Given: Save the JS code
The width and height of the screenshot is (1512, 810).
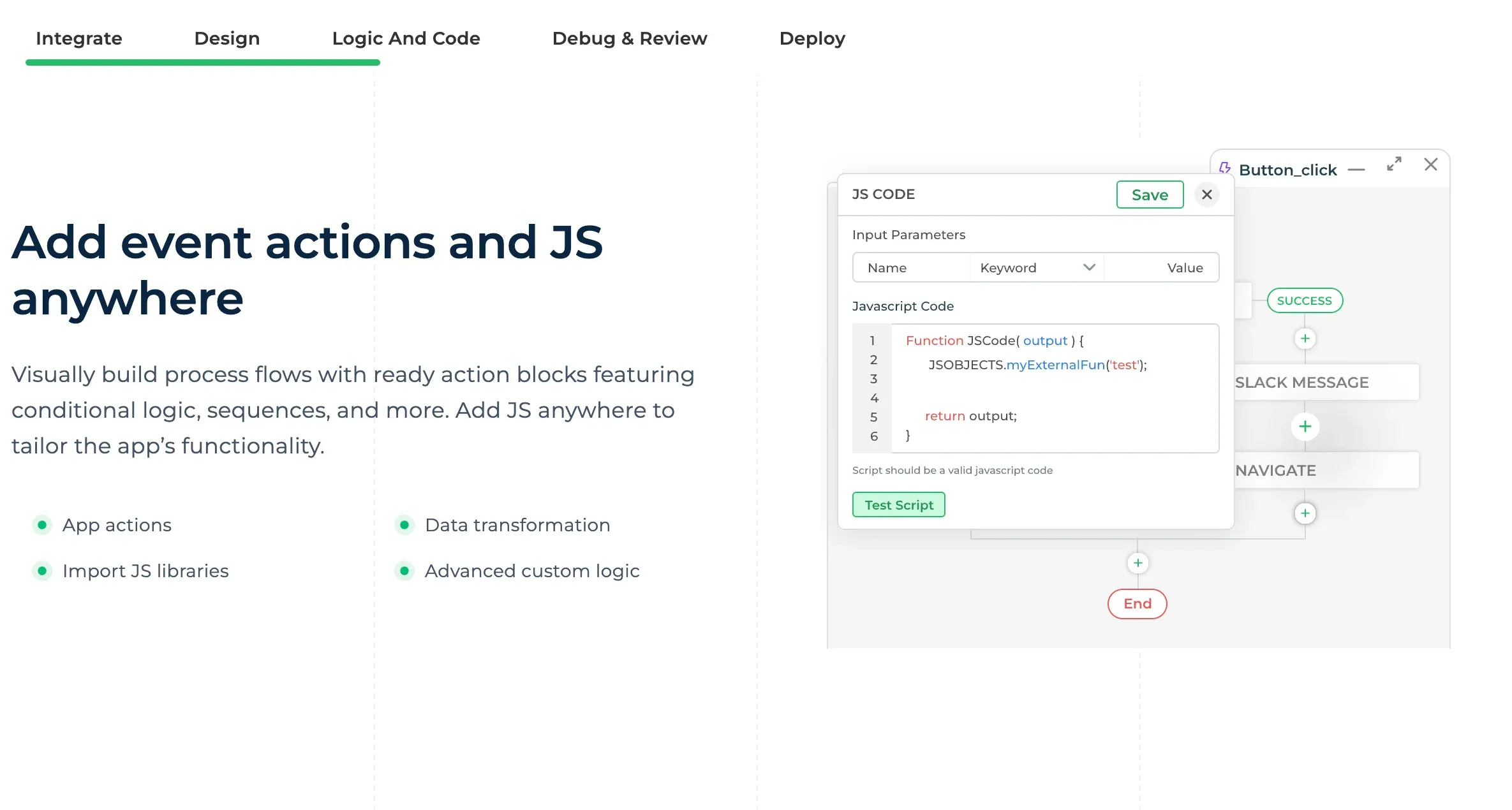Looking at the screenshot, I should click(1150, 195).
